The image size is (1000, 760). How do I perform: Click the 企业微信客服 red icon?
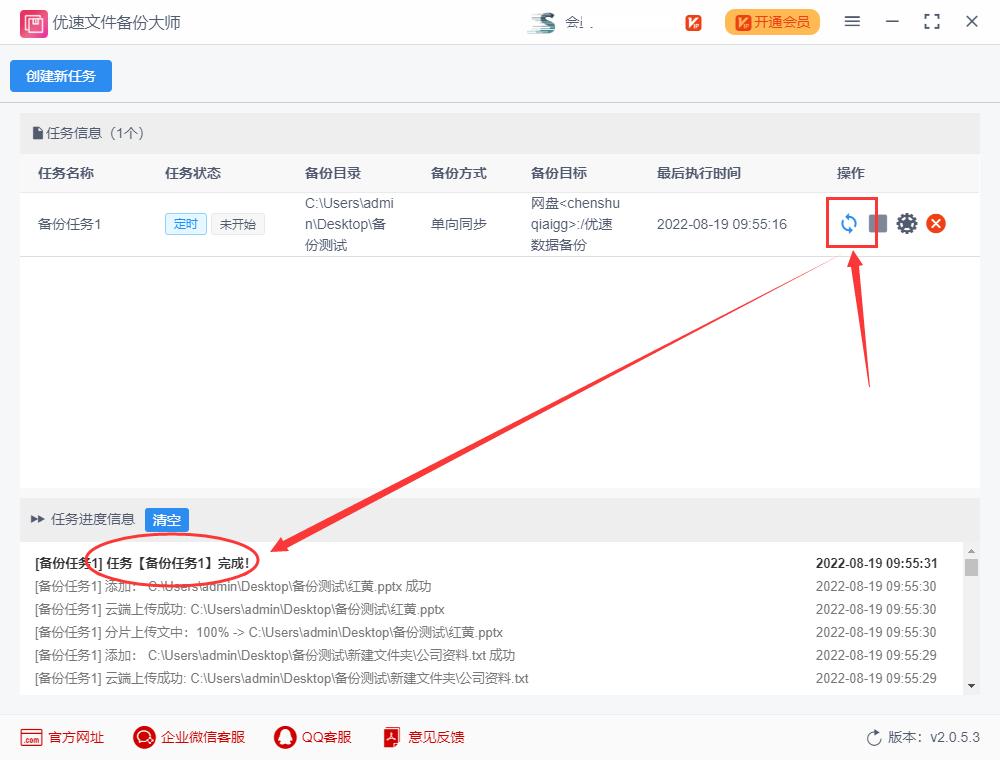(143, 737)
